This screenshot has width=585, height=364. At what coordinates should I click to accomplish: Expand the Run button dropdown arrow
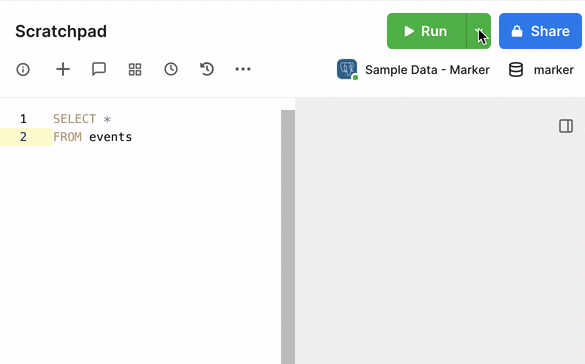point(479,31)
